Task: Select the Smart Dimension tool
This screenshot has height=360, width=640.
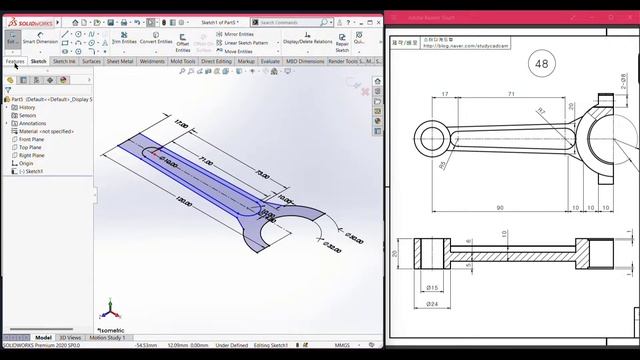Action: click(40, 39)
